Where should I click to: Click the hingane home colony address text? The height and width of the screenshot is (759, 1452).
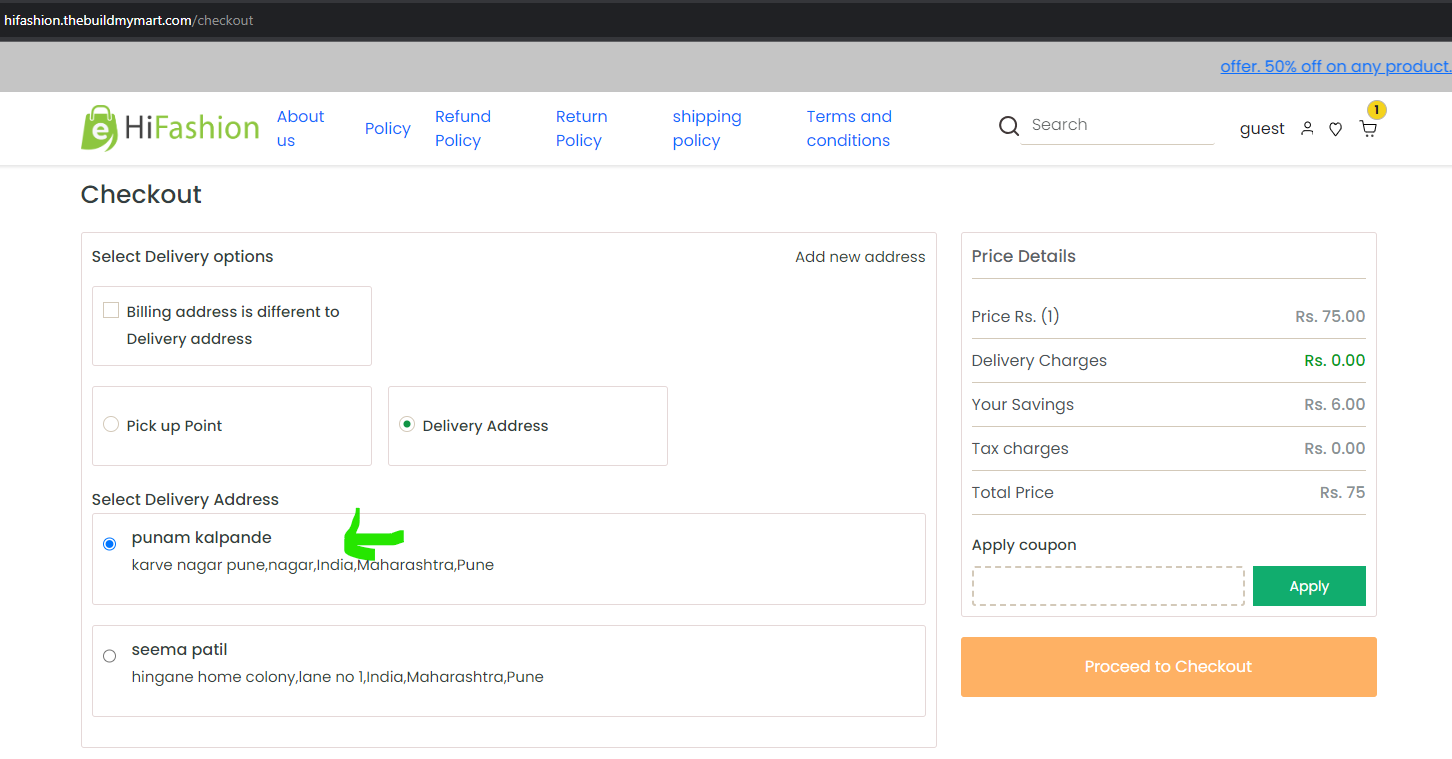point(338,677)
